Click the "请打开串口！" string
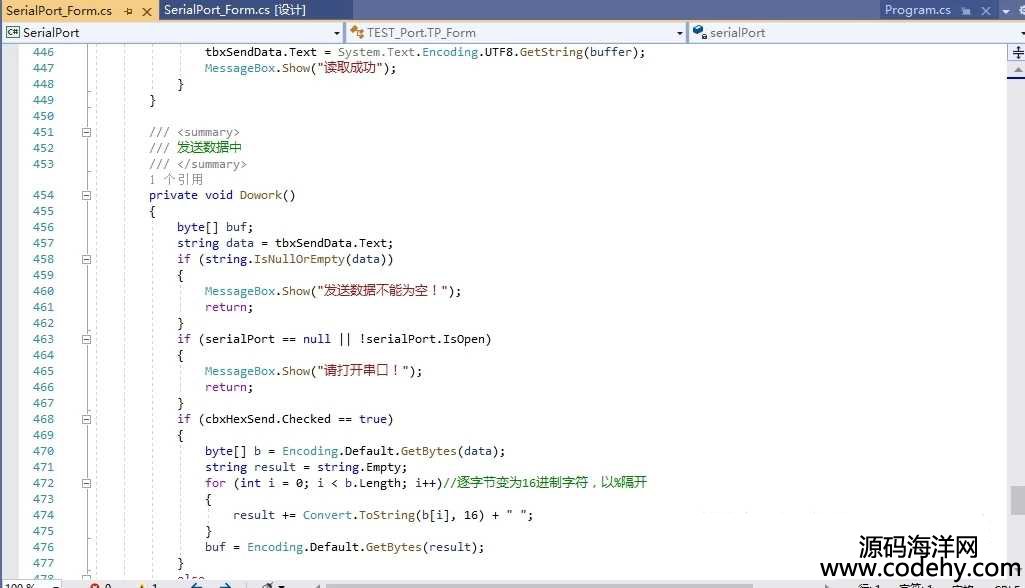The image size is (1025, 588). [363, 371]
